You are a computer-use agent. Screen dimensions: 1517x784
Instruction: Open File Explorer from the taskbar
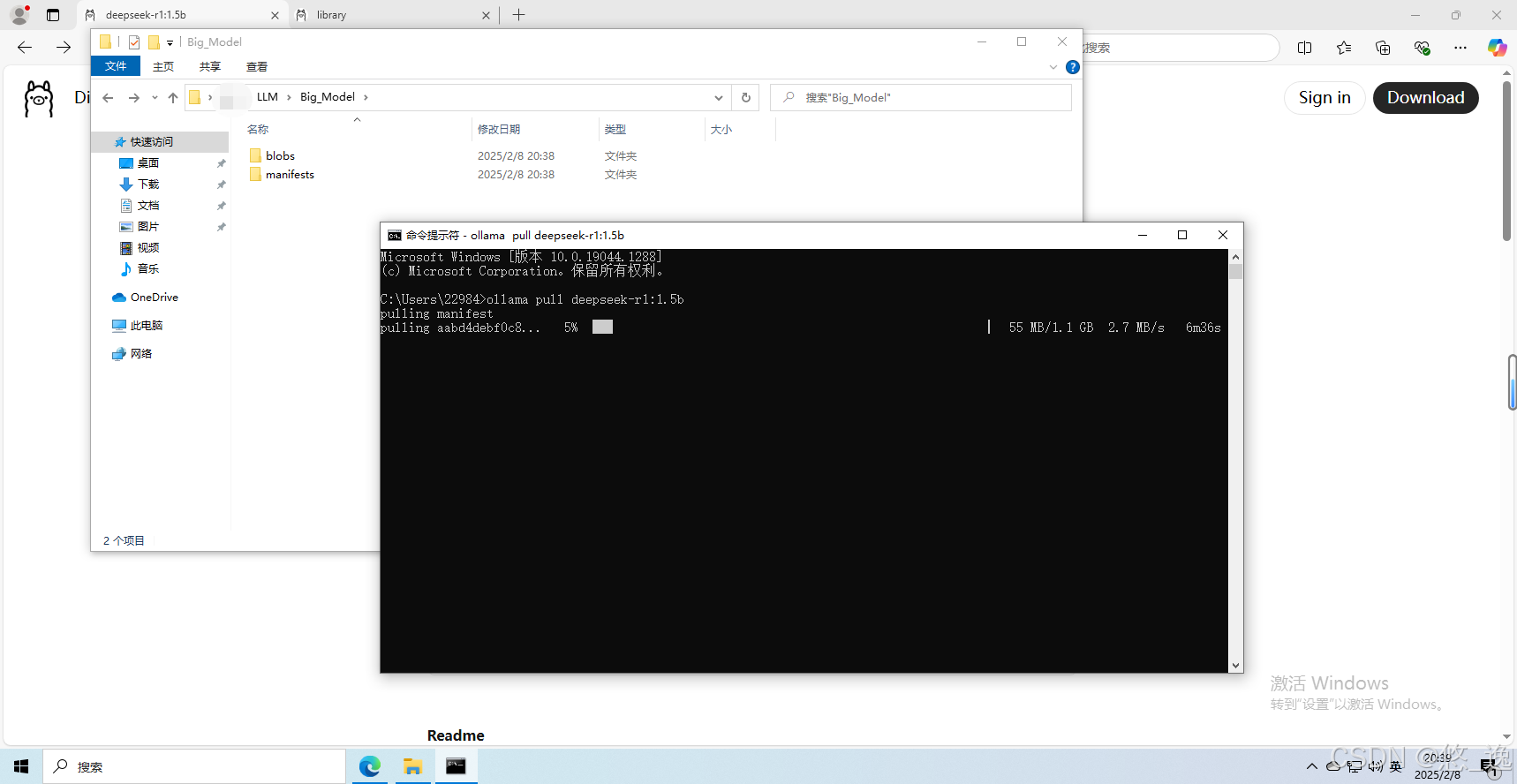click(412, 766)
